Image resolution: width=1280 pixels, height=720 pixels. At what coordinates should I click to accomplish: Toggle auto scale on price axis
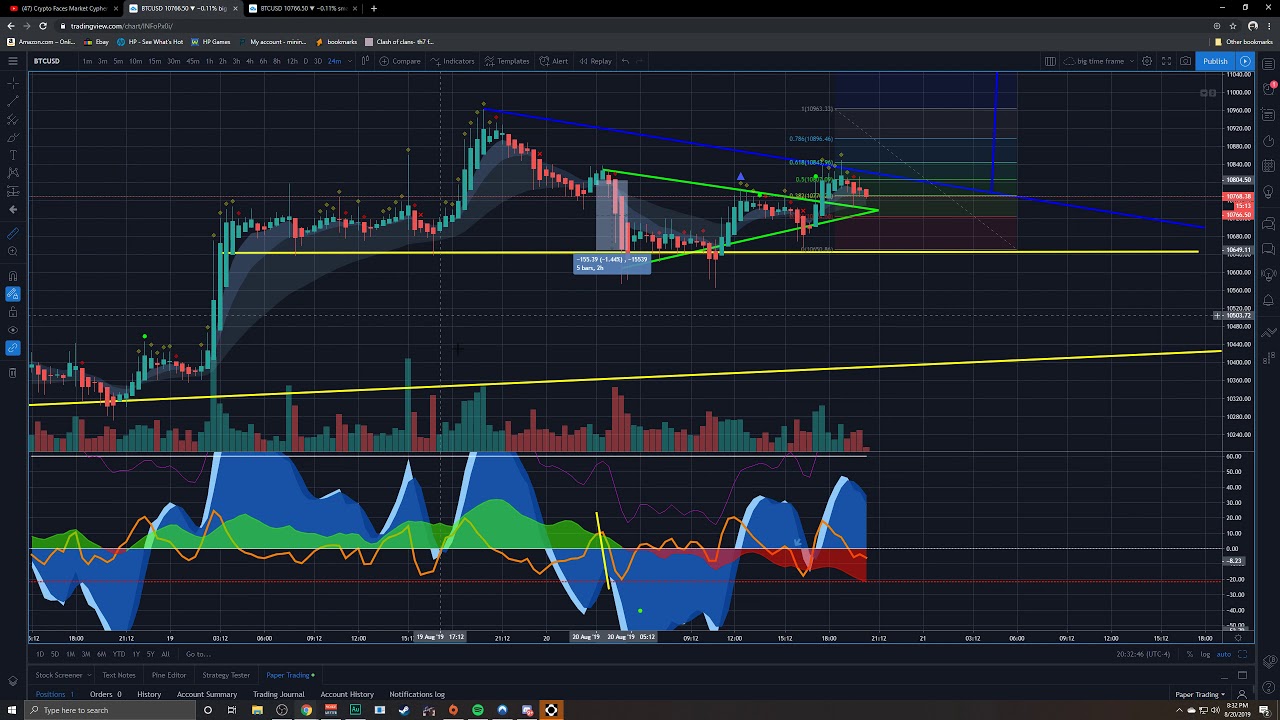pyautogui.click(x=1224, y=654)
